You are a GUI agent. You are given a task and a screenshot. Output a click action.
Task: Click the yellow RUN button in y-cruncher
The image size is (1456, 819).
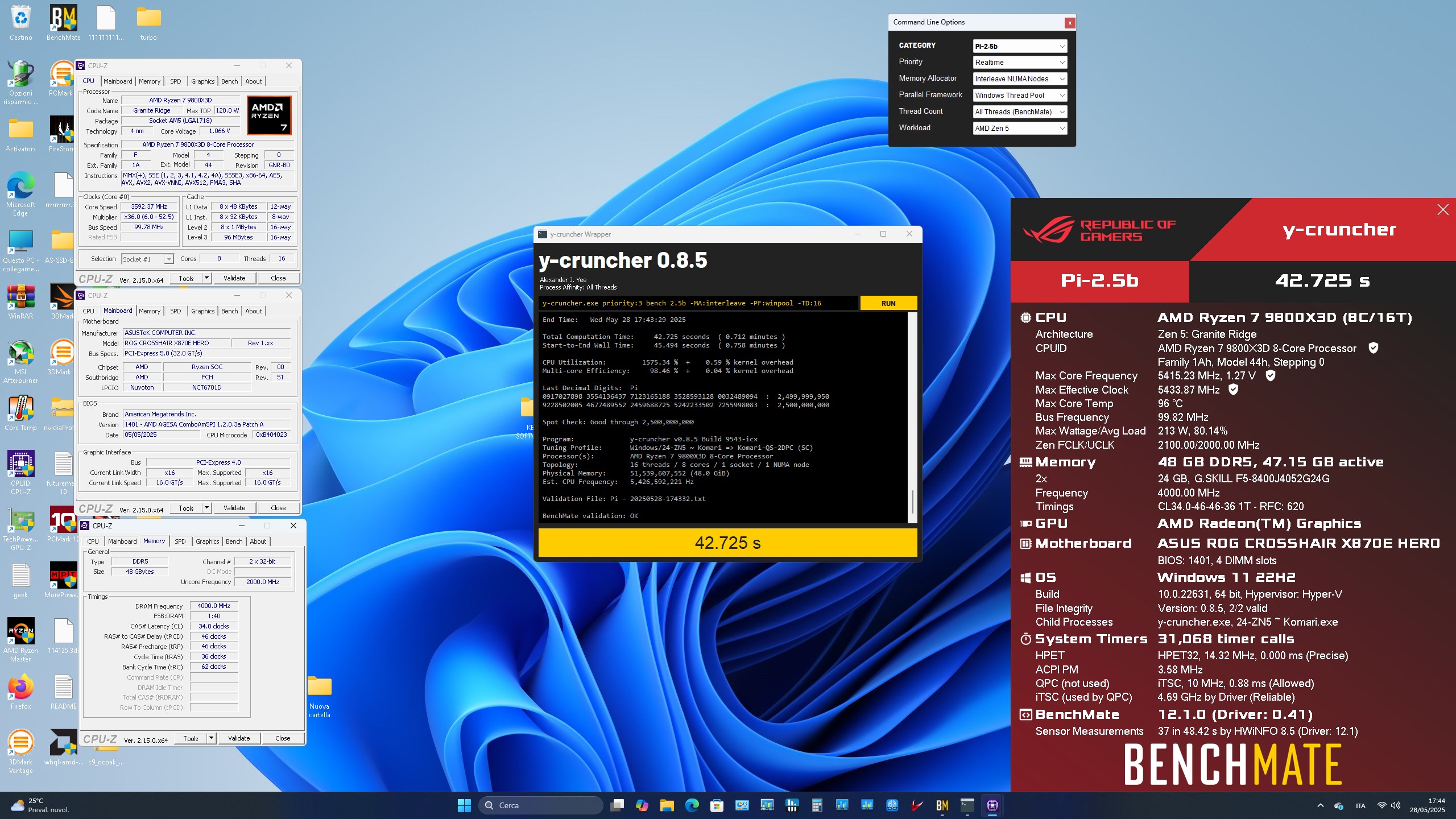click(888, 303)
